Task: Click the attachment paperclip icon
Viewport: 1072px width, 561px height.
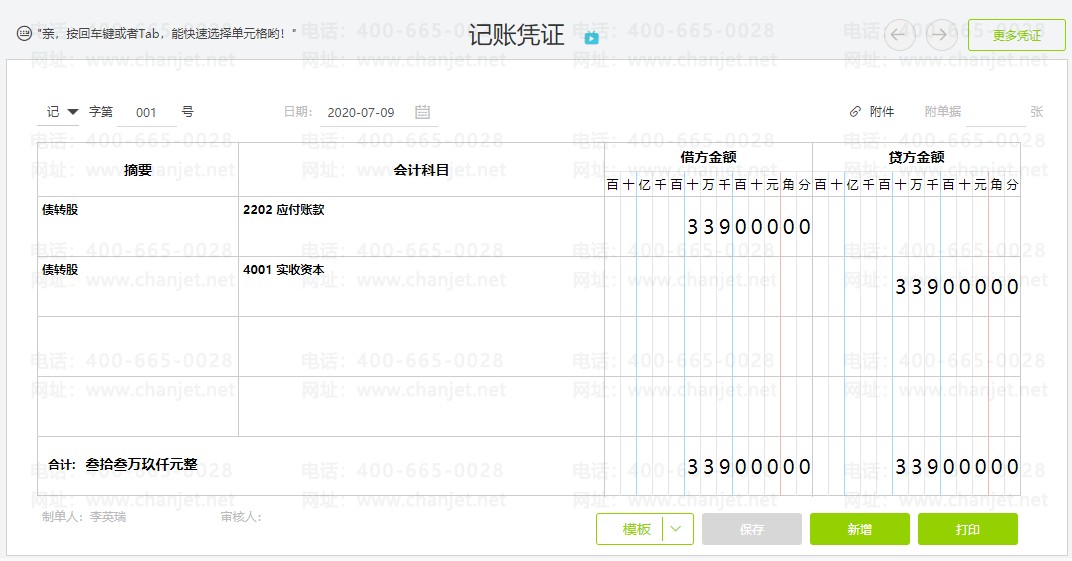Action: [x=855, y=112]
